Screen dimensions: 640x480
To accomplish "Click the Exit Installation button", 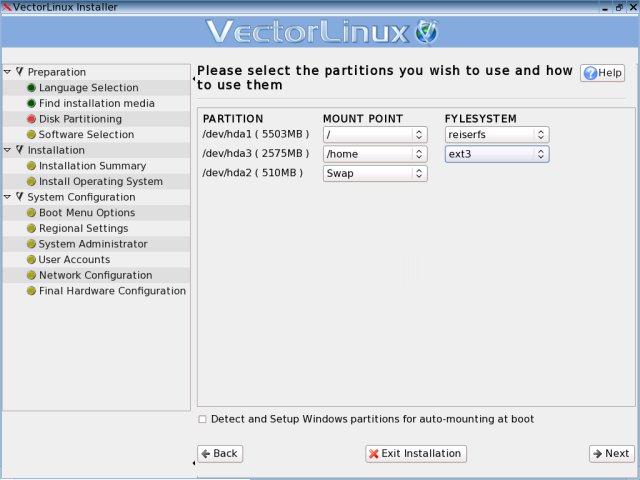I will coord(415,453).
